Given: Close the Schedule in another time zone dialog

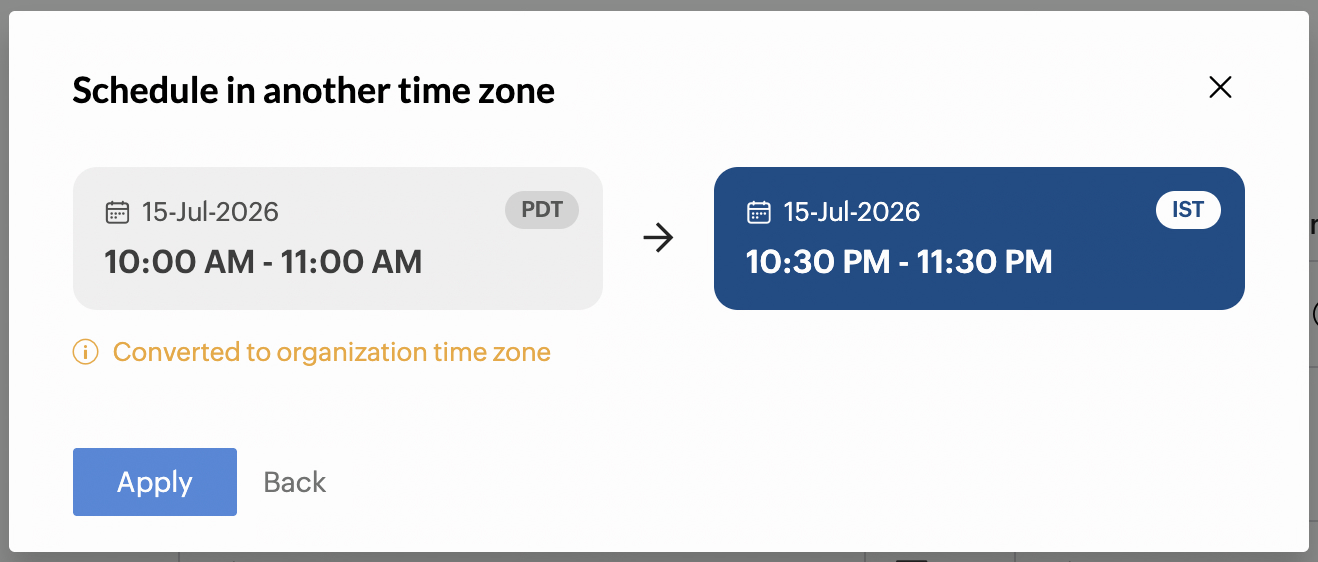Looking at the screenshot, I should [1220, 87].
